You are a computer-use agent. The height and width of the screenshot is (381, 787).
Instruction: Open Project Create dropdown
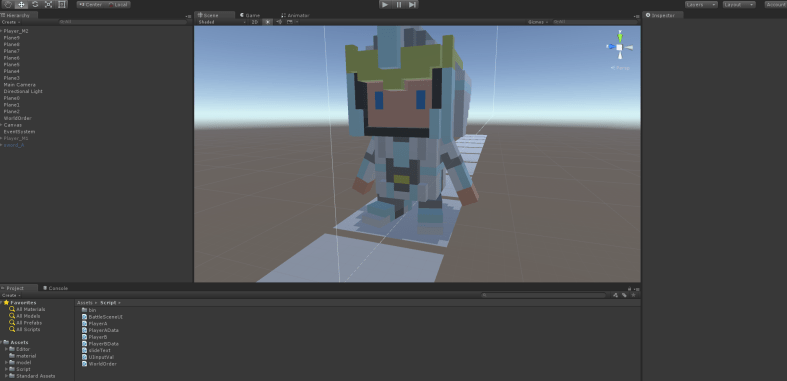11,295
